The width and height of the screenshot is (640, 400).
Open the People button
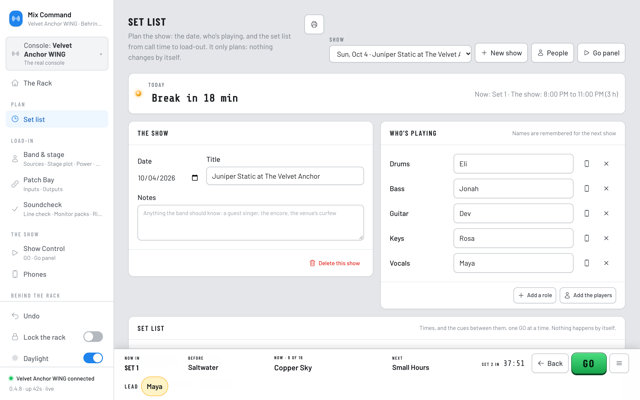click(552, 53)
